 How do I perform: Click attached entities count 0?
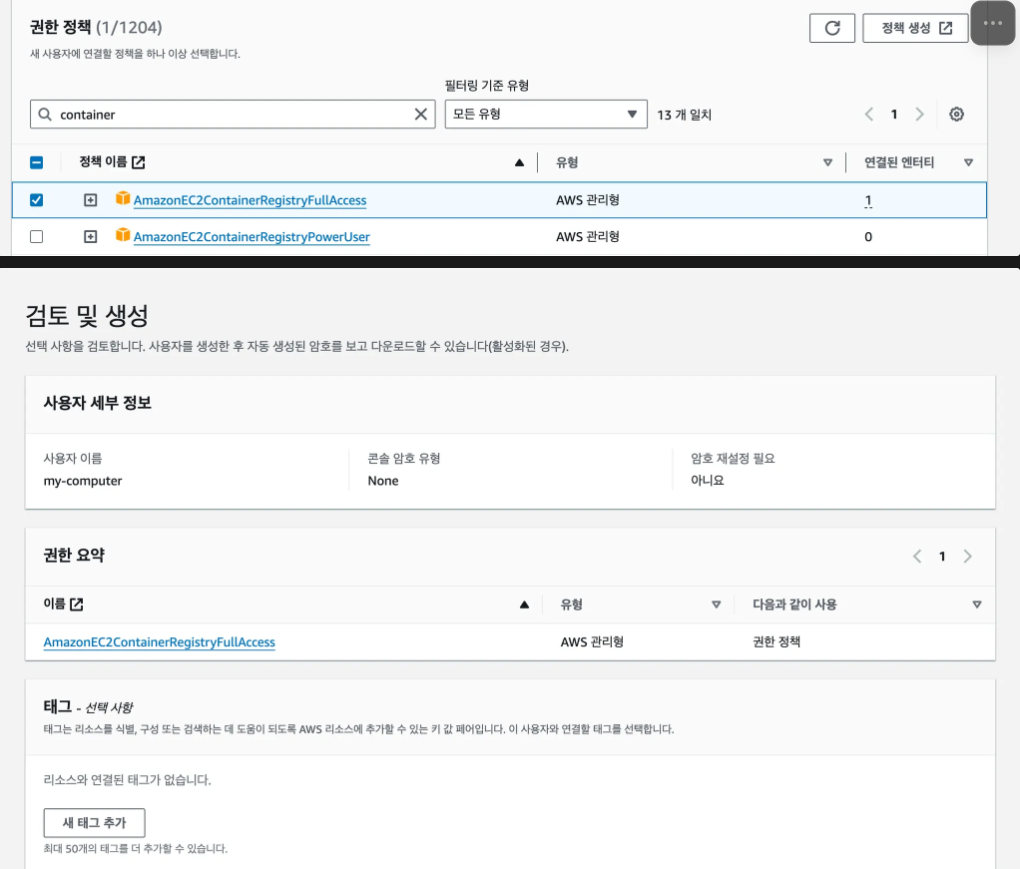[x=868, y=237]
